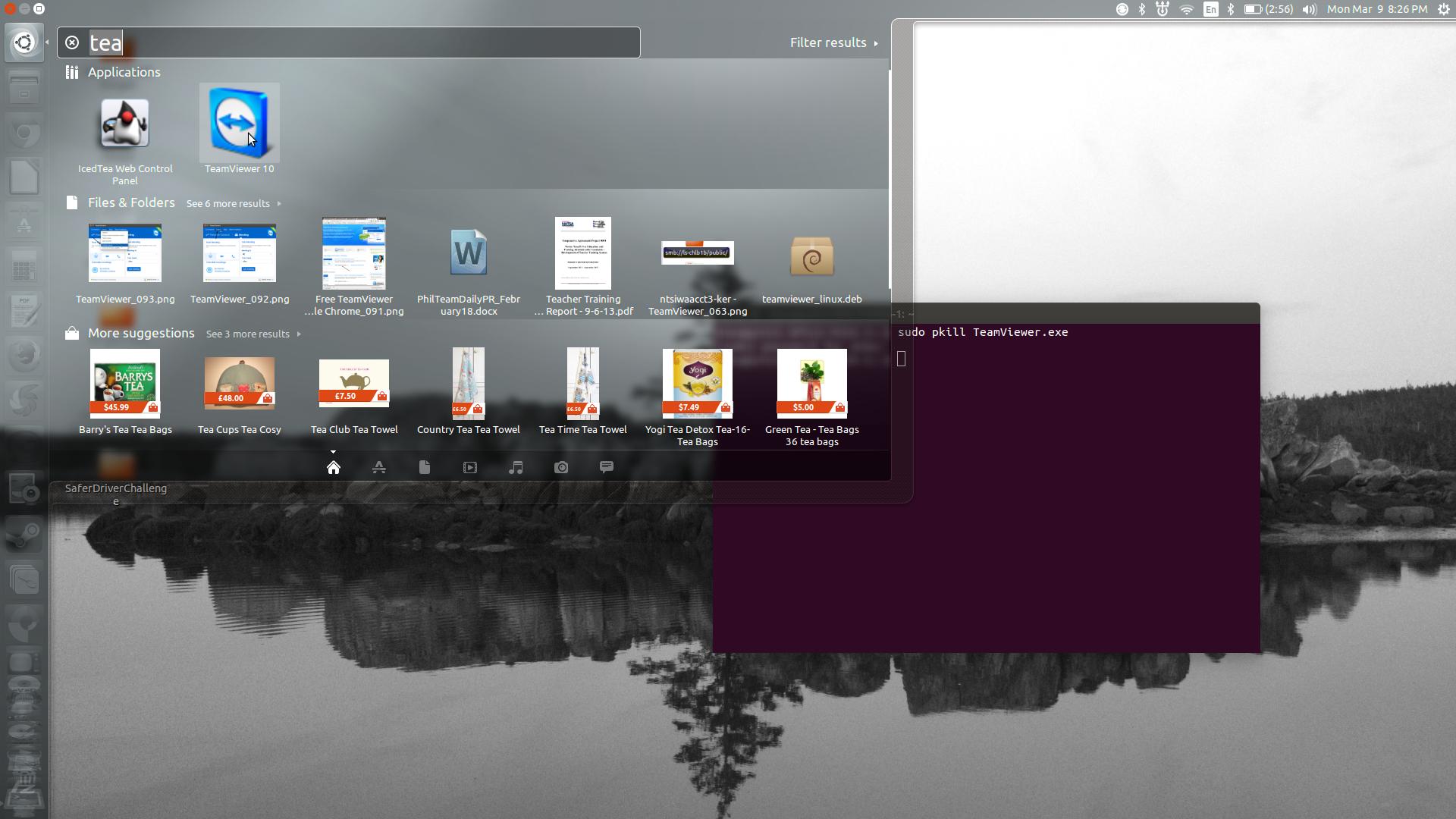This screenshot has width=1456, height=819.
Task: Switch to the Music lens
Action: (516, 467)
